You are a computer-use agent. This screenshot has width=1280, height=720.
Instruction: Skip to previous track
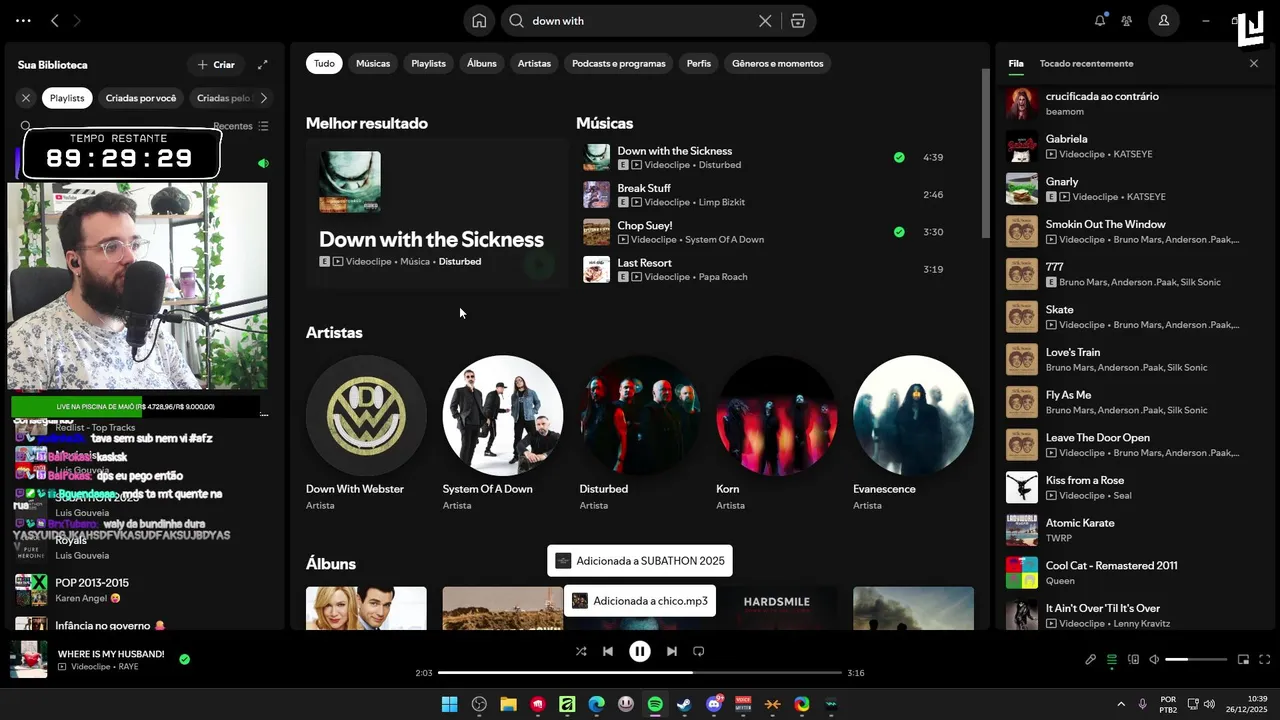pos(608,651)
